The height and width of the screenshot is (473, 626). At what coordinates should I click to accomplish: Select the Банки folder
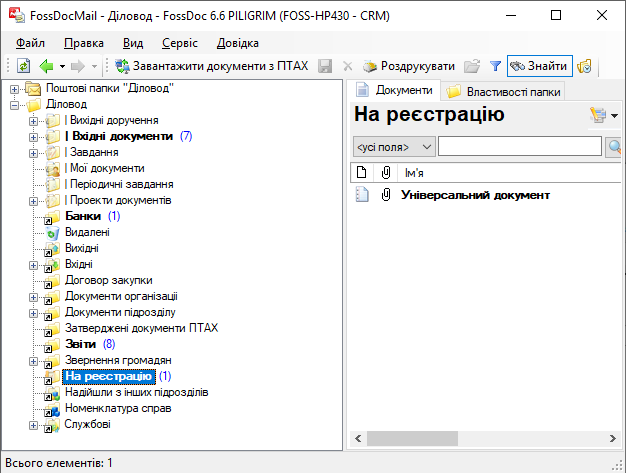83,216
